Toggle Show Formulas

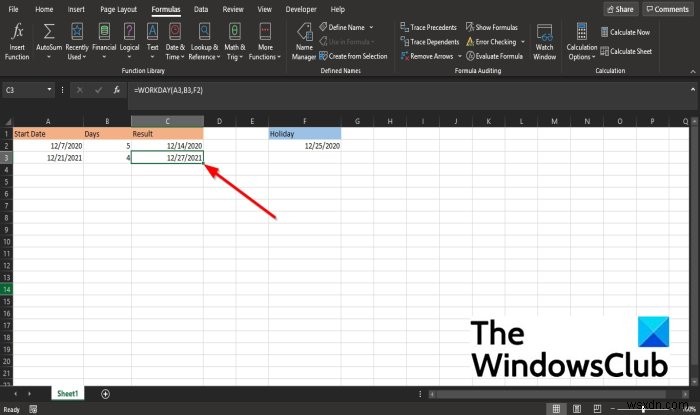point(492,27)
